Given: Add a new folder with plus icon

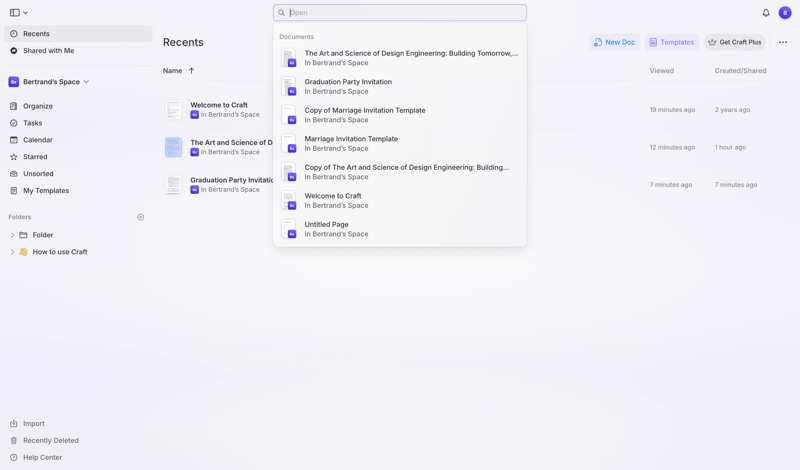Looking at the screenshot, I should [x=141, y=217].
